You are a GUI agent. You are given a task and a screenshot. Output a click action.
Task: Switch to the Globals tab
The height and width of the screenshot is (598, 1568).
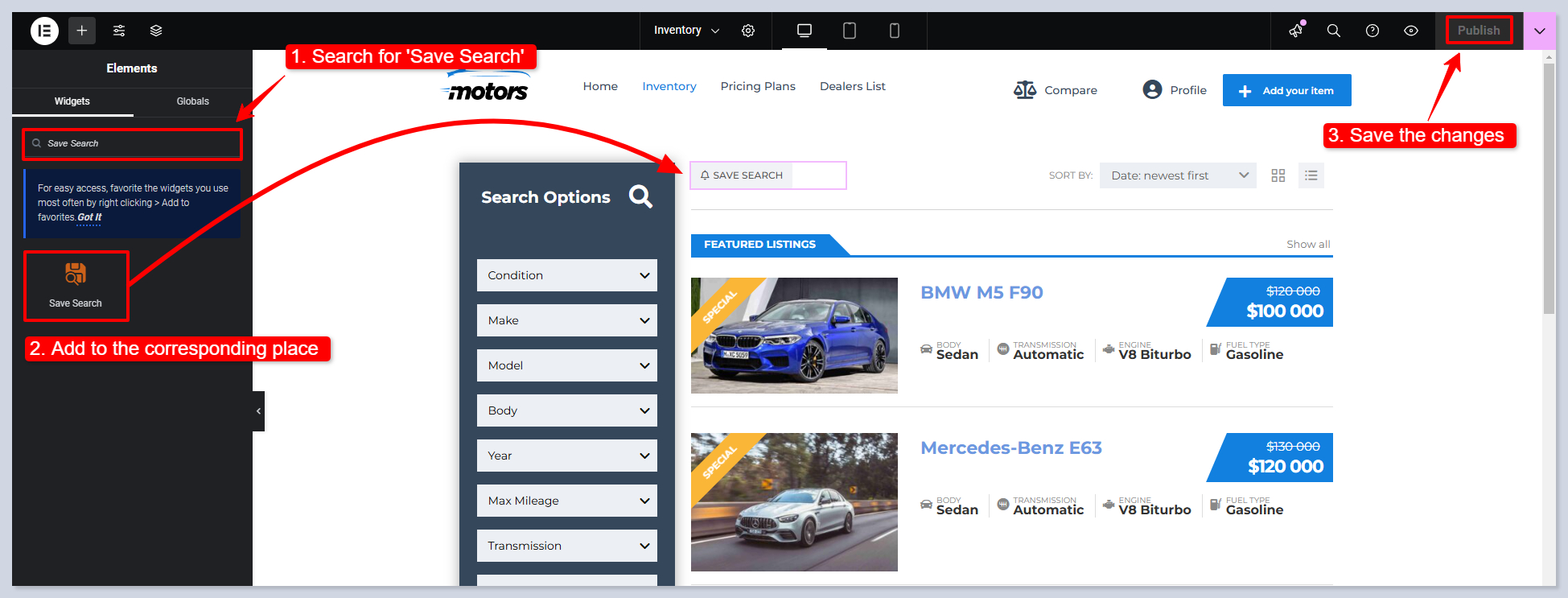(x=192, y=101)
